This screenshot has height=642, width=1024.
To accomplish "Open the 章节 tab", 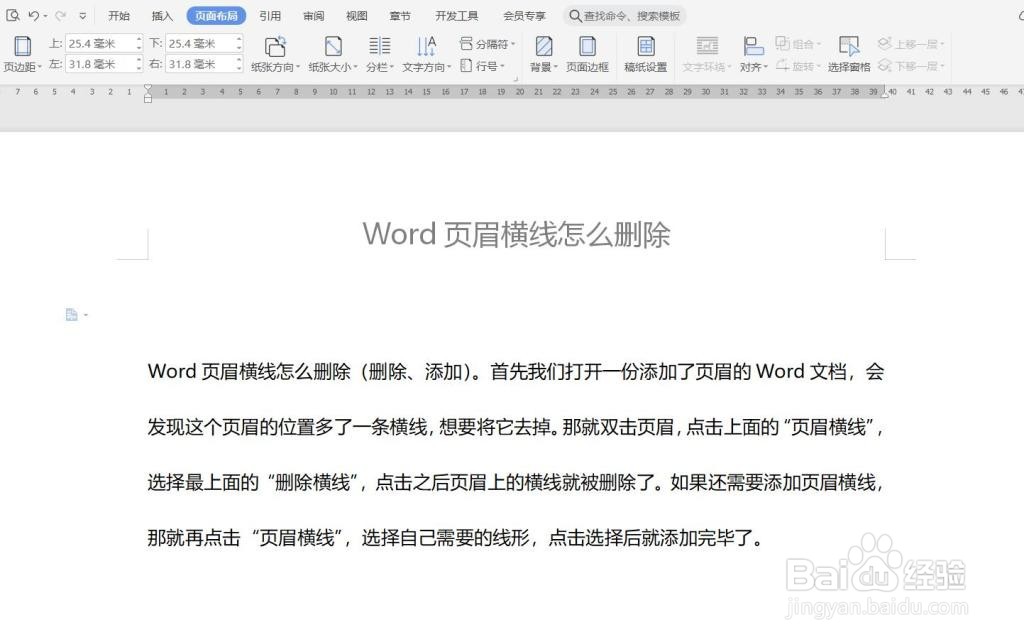I will click(400, 16).
